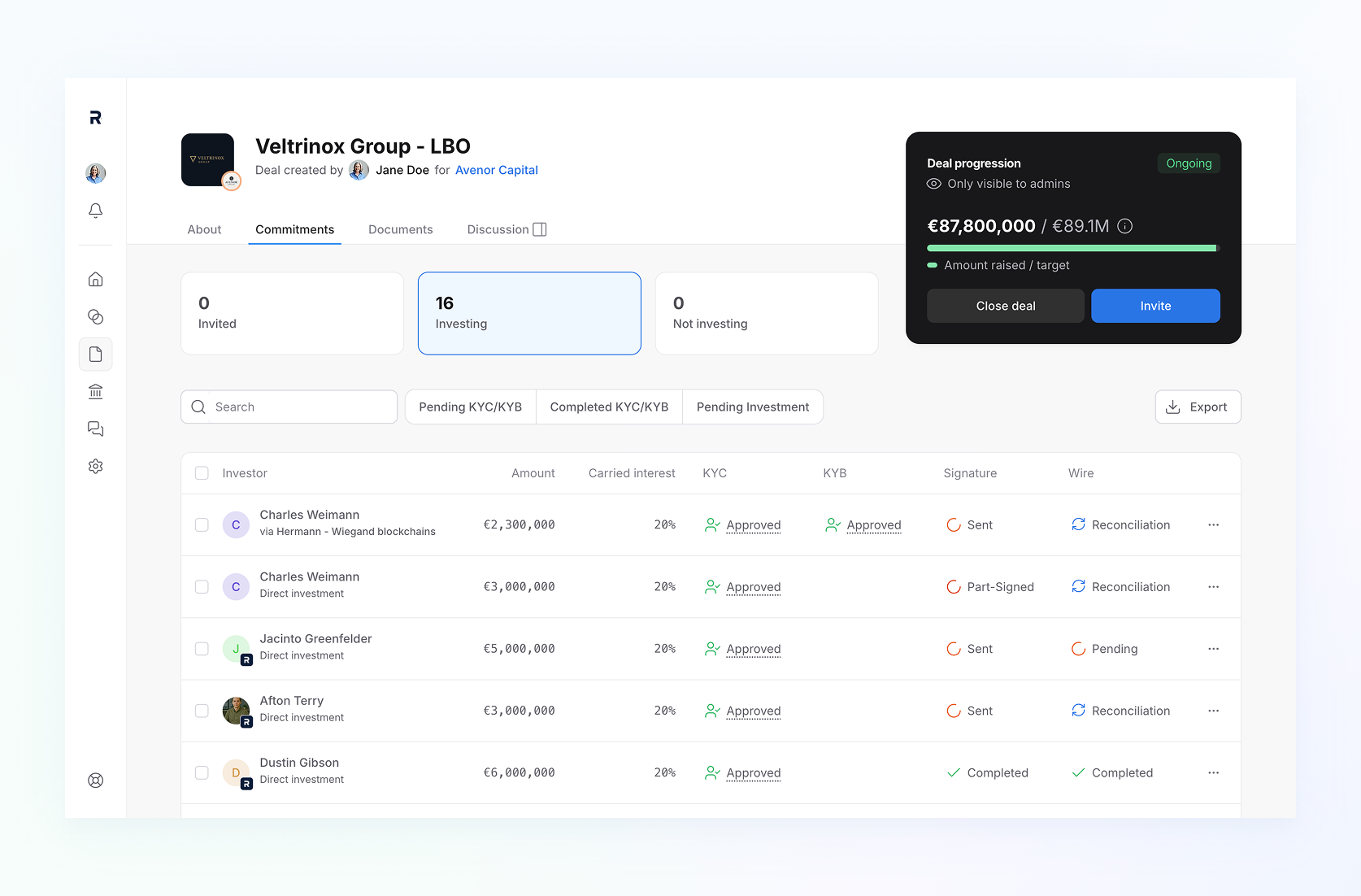Open notifications bell icon
1361x896 pixels.
click(95, 211)
